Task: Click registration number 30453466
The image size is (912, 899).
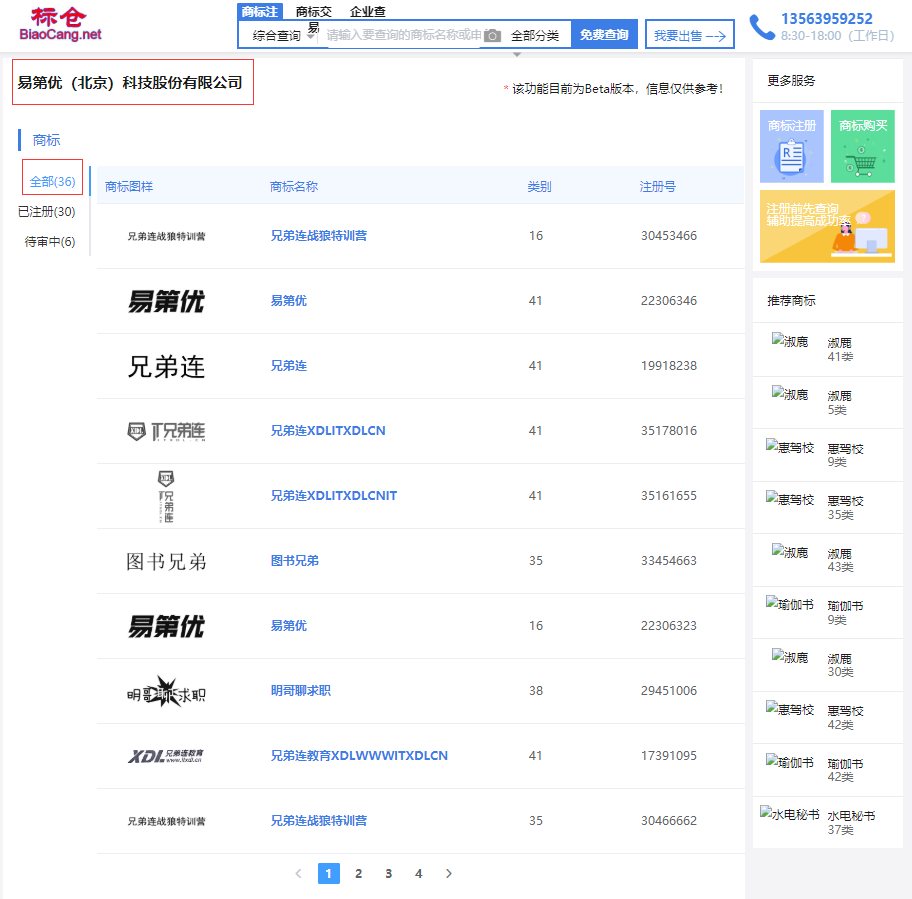Action: pyautogui.click(x=669, y=236)
